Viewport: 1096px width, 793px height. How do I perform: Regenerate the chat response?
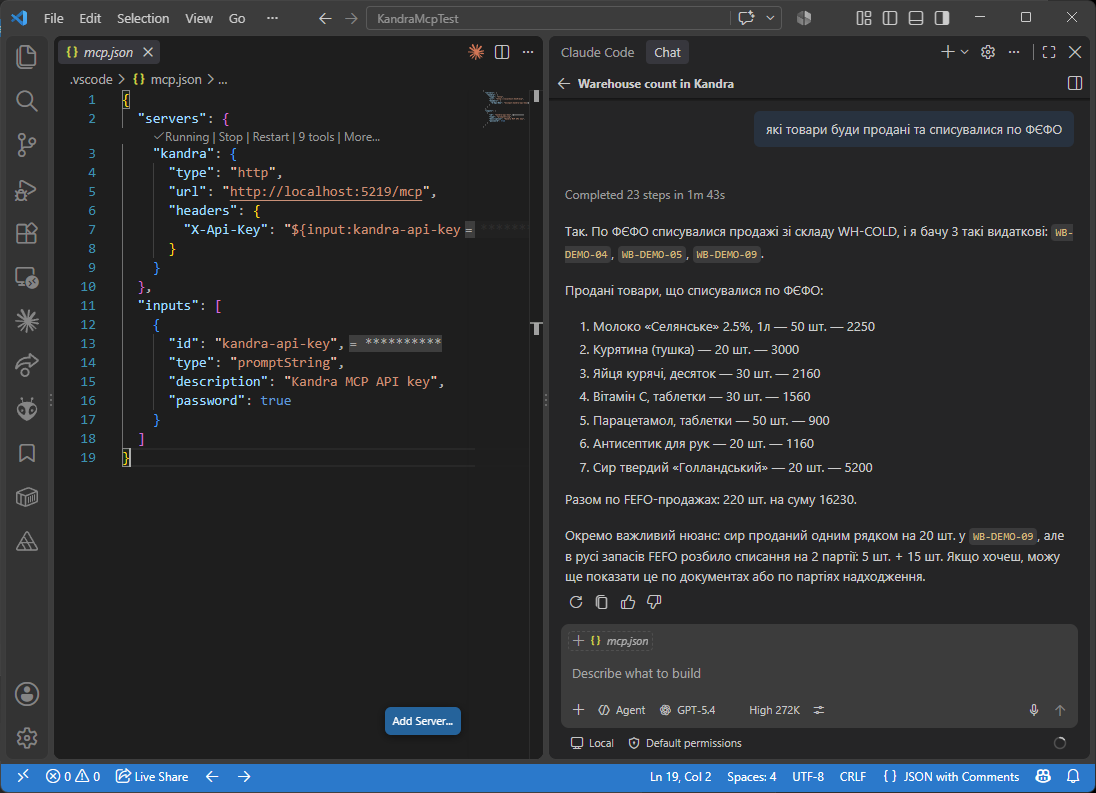pyautogui.click(x=575, y=602)
